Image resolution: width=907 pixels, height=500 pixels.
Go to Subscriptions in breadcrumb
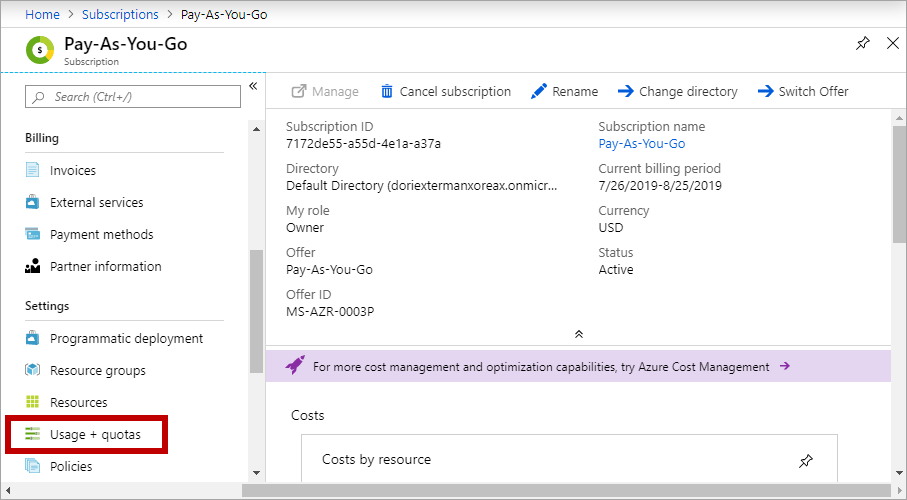click(x=120, y=14)
